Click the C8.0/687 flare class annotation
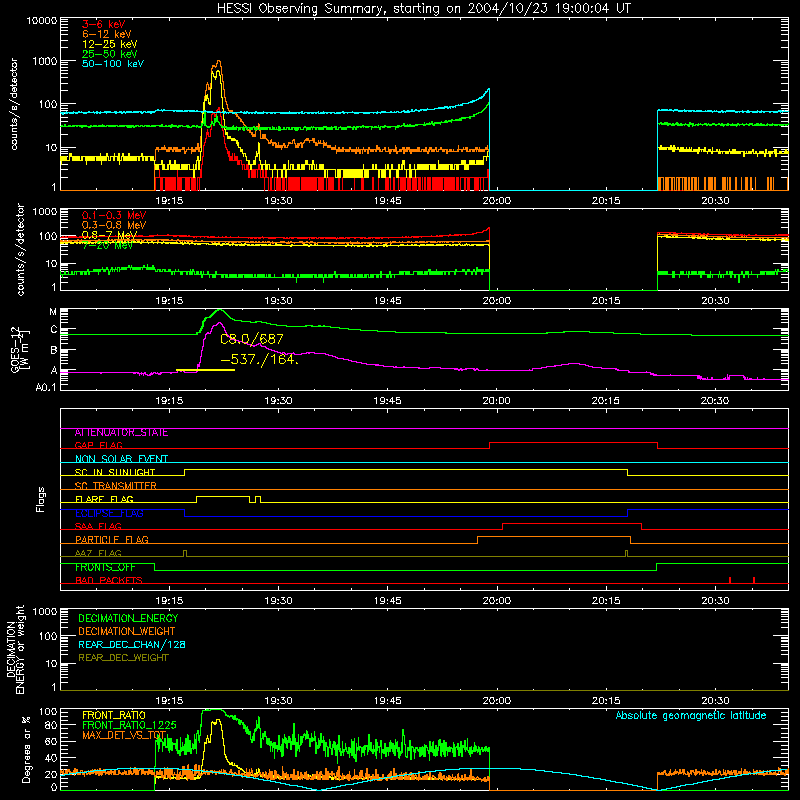 coord(252,339)
